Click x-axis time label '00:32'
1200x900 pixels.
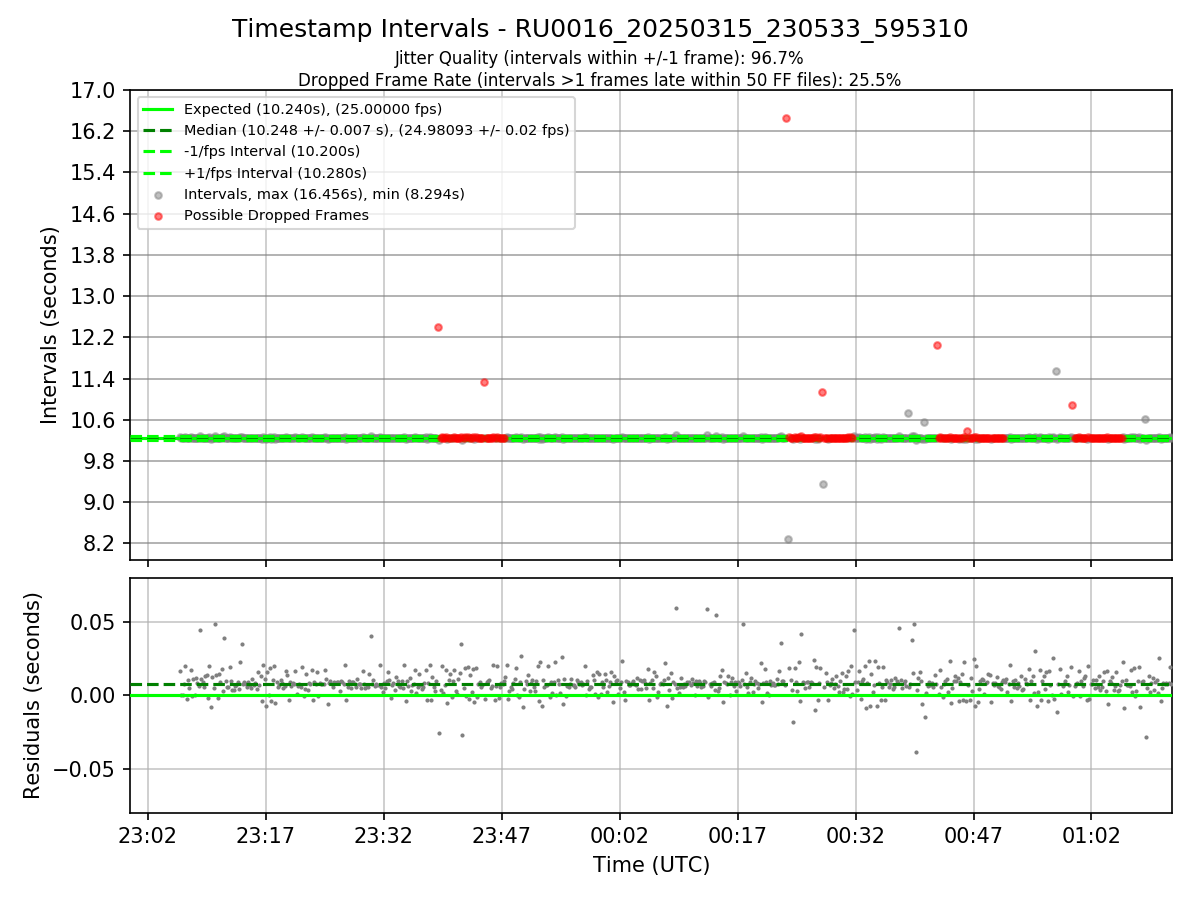tap(856, 834)
